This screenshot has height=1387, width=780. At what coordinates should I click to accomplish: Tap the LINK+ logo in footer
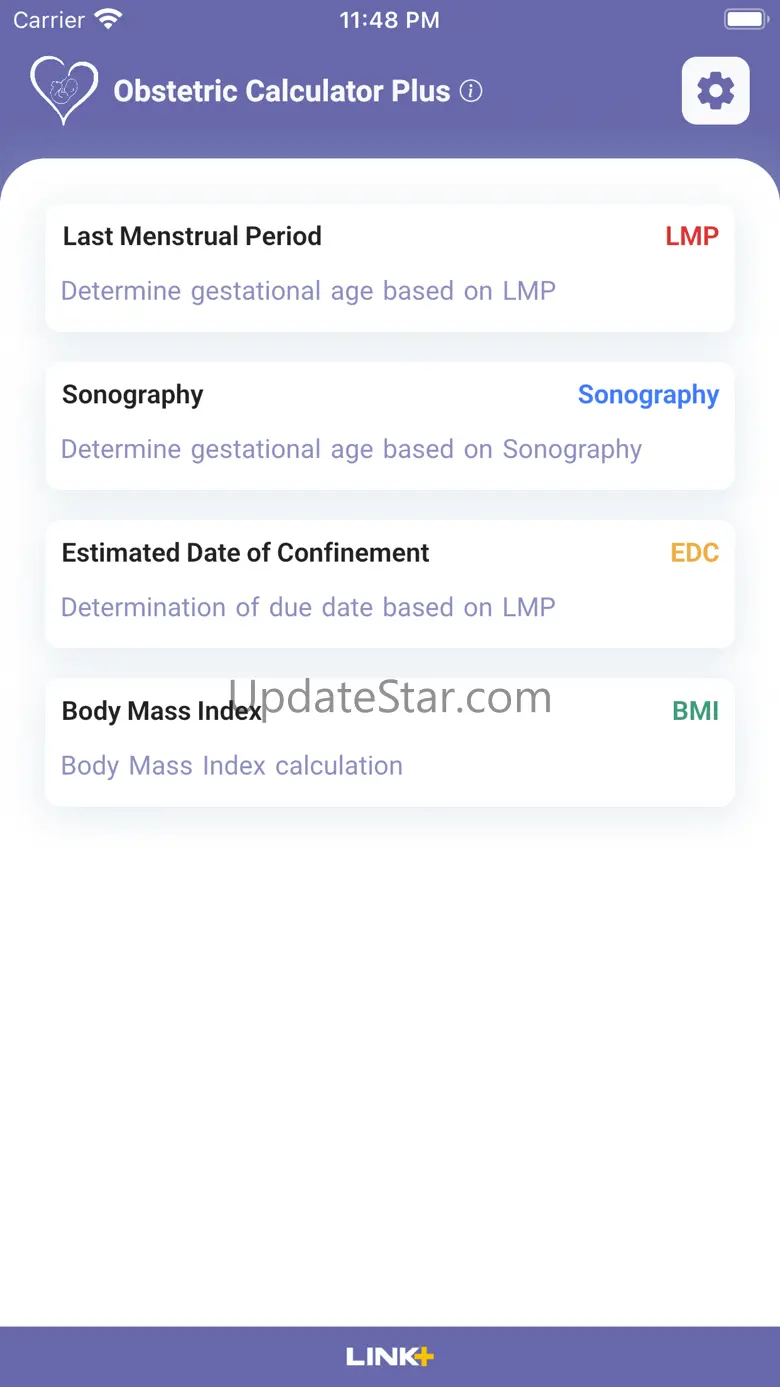(x=390, y=1356)
